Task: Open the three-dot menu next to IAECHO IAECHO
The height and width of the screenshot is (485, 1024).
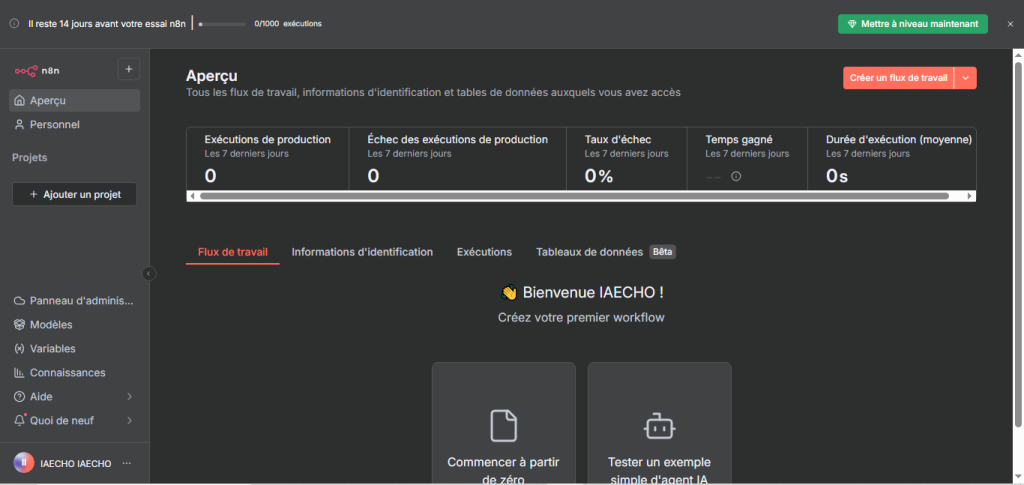Action: tap(127, 463)
